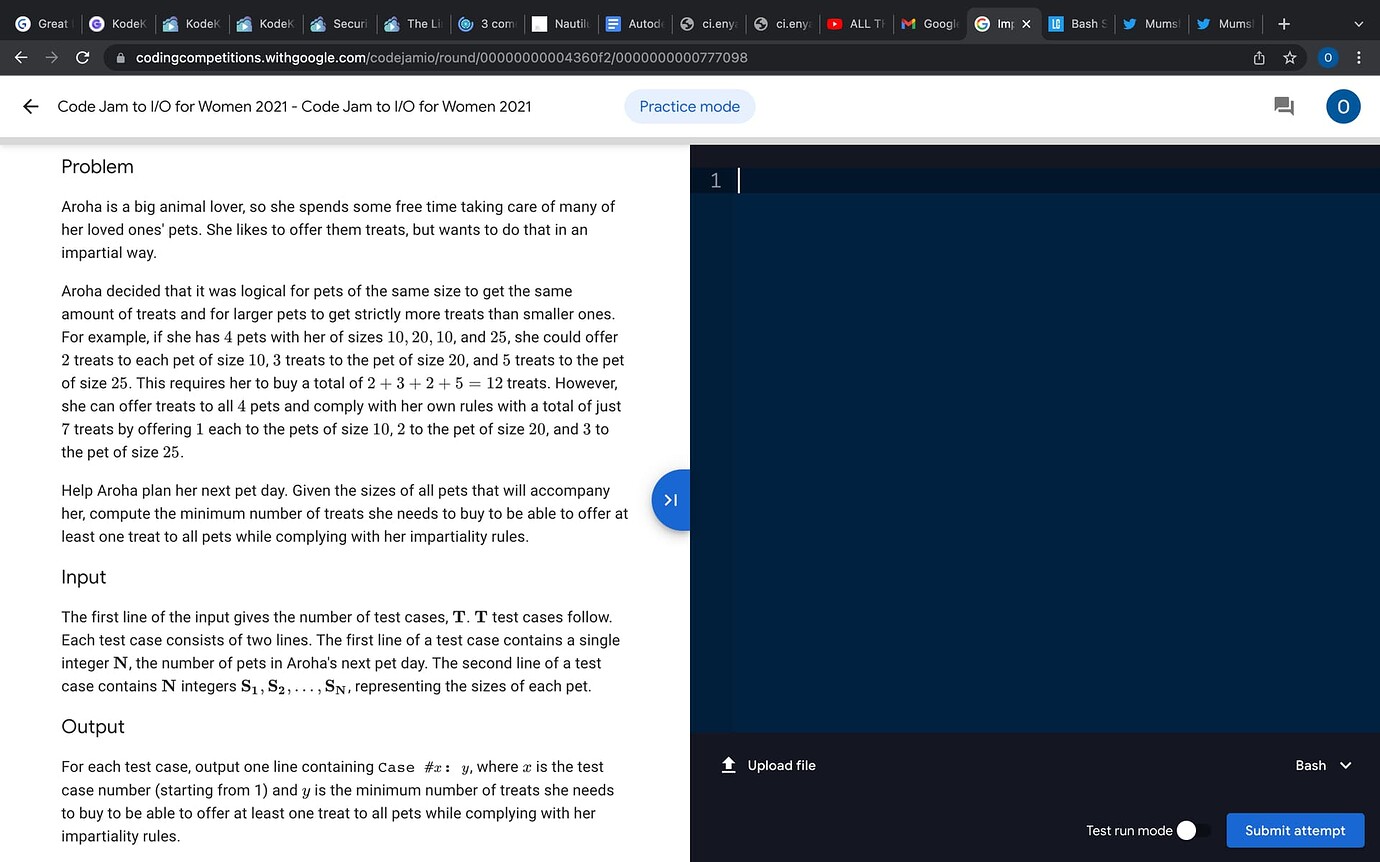The image size is (1380, 862).
Task: Bookmark this page with the star icon
Action: coord(1290,58)
